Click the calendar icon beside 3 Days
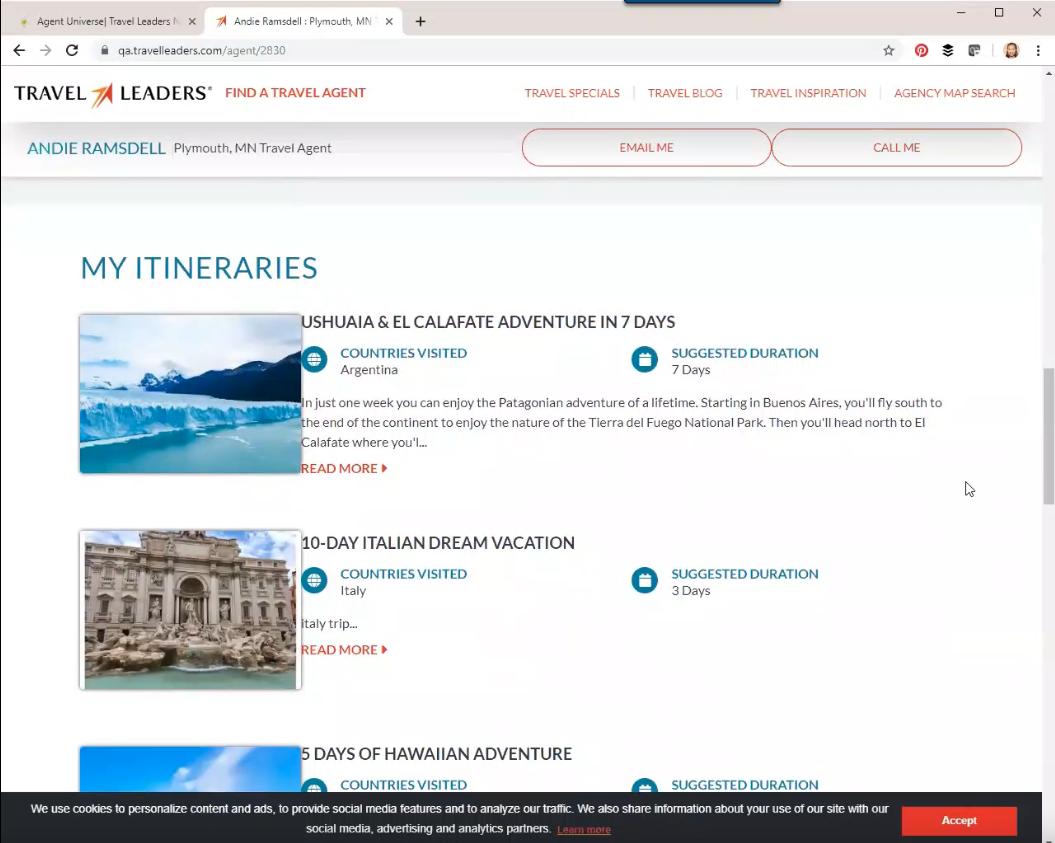The height and width of the screenshot is (843, 1055). [645, 580]
